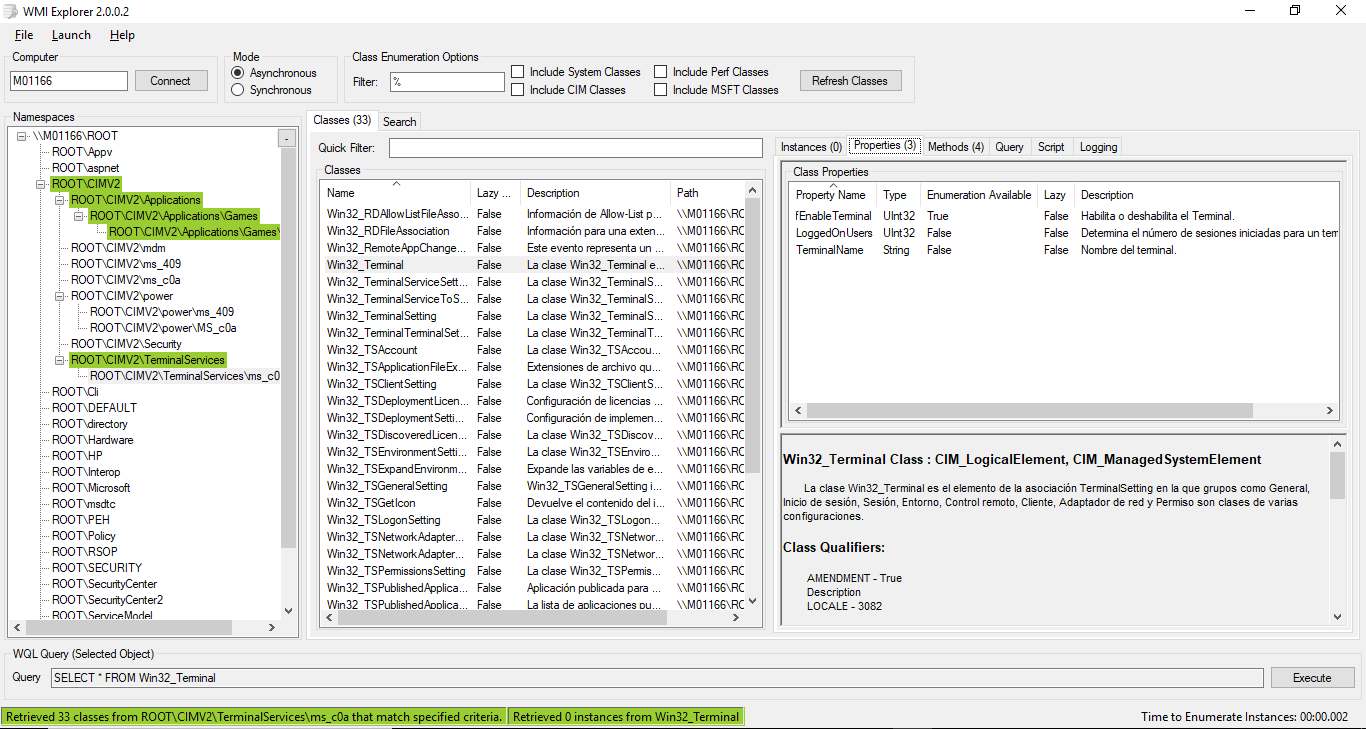Collapse the ROOT\CIMV2\Applications\Games node
Image resolution: width=1366 pixels, height=729 pixels.
(x=79, y=216)
